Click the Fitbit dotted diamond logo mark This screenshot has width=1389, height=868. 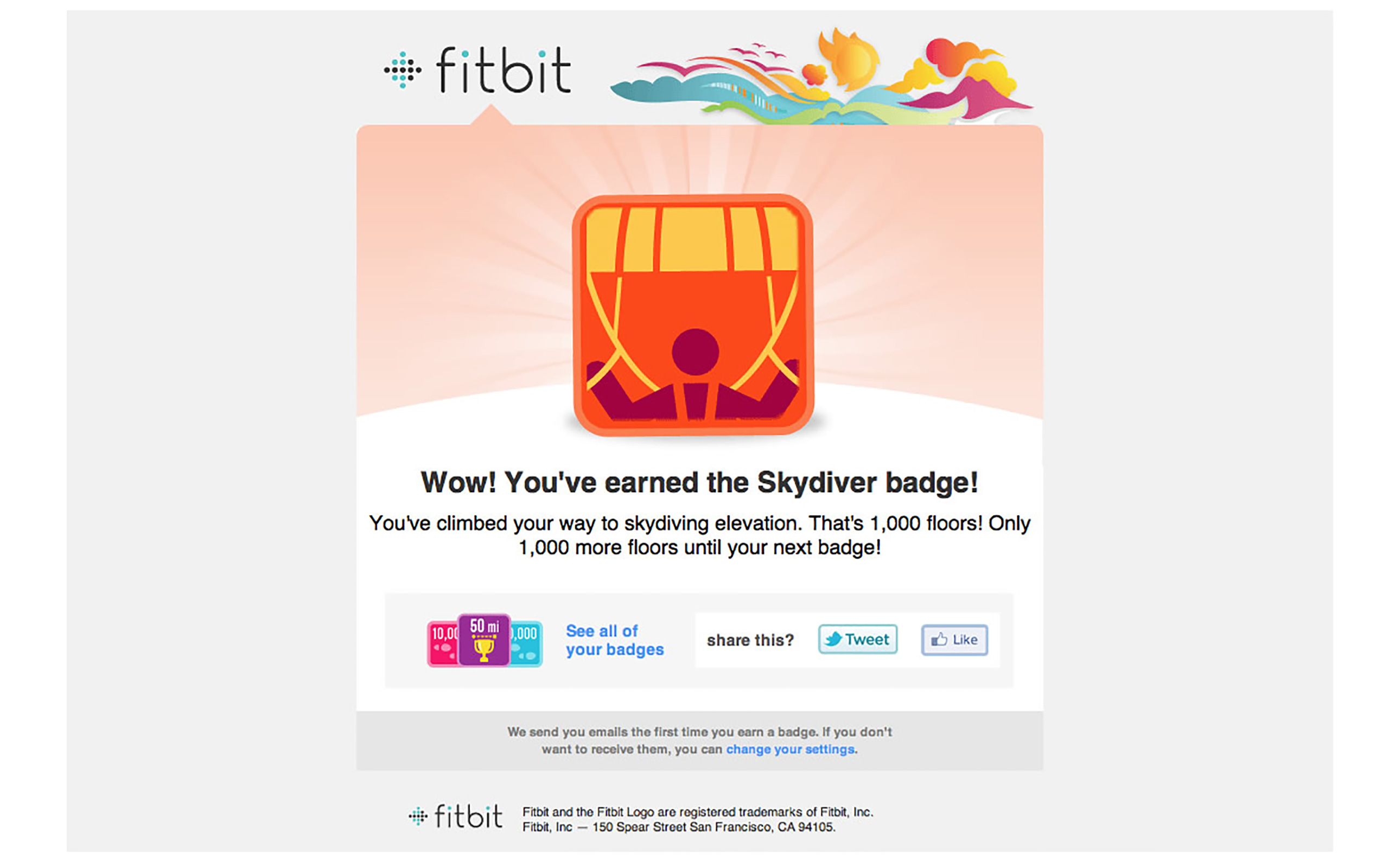pyautogui.click(x=403, y=70)
